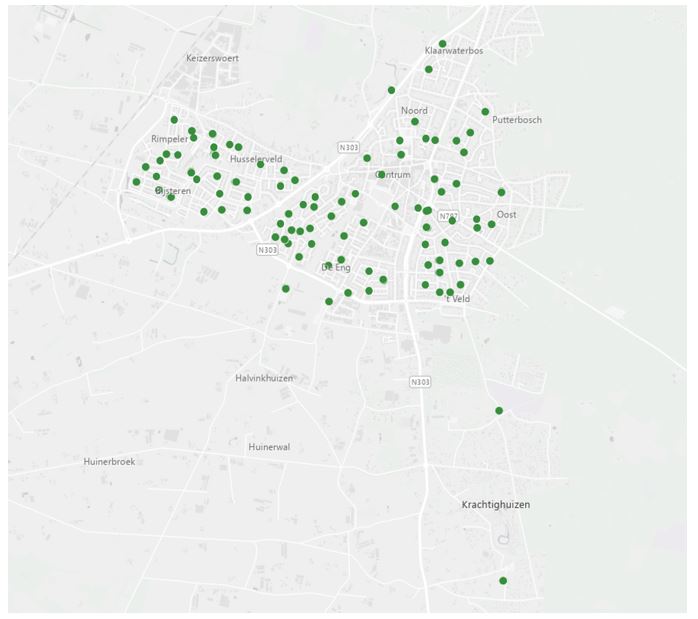Click the N303 road shield below Husselerveld
This screenshot has width=698, height=619.
[267, 250]
